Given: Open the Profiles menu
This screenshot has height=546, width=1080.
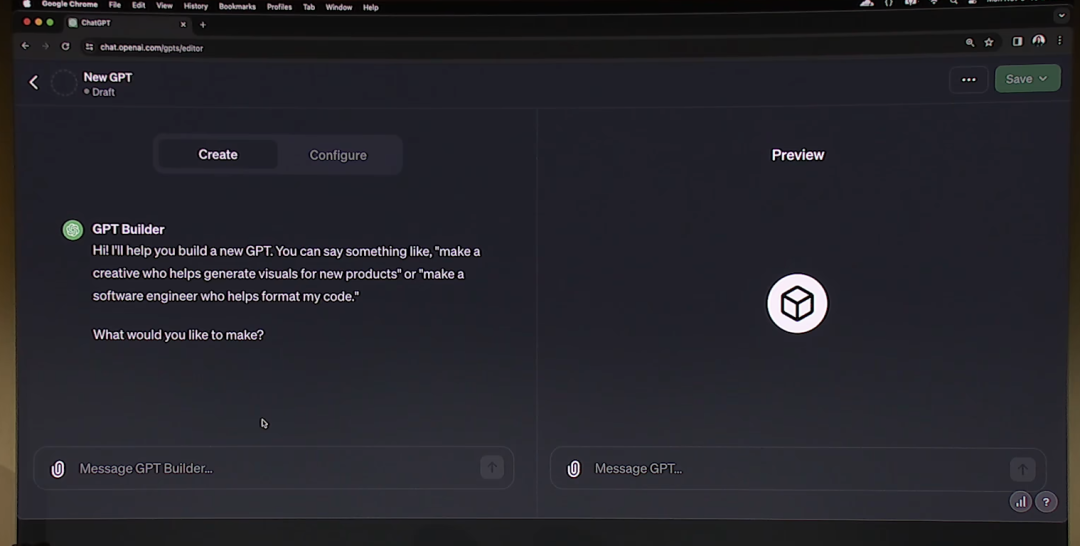Looking at the screenshot, I should 279,7.
